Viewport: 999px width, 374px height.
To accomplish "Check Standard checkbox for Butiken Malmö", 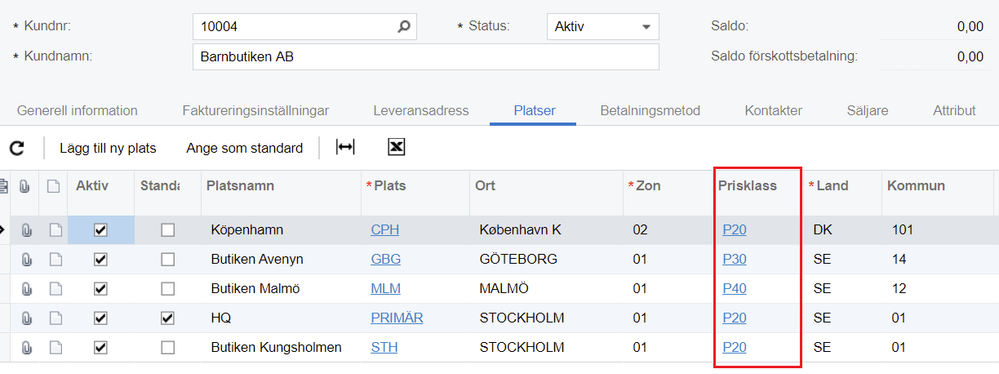I will click(x=168, y=289).
